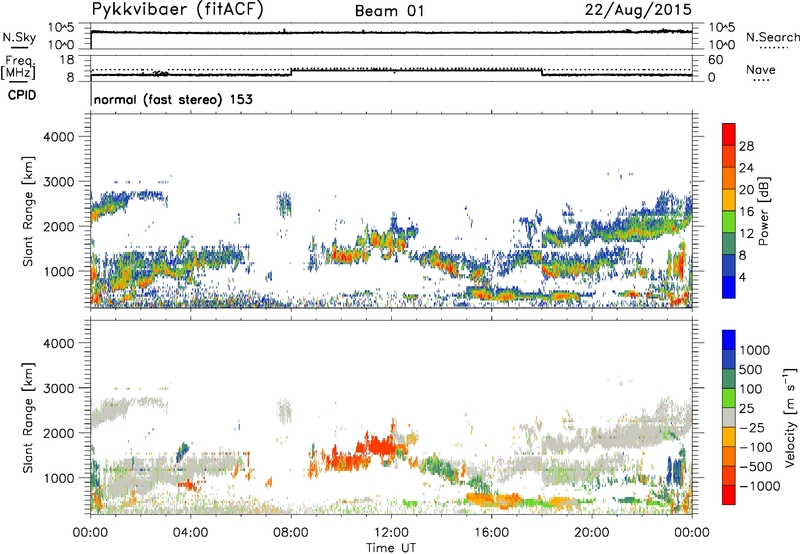The image size is (800, 554).
Task: Click the 10^5 label right of noise panel
Action: pos(722,27)
